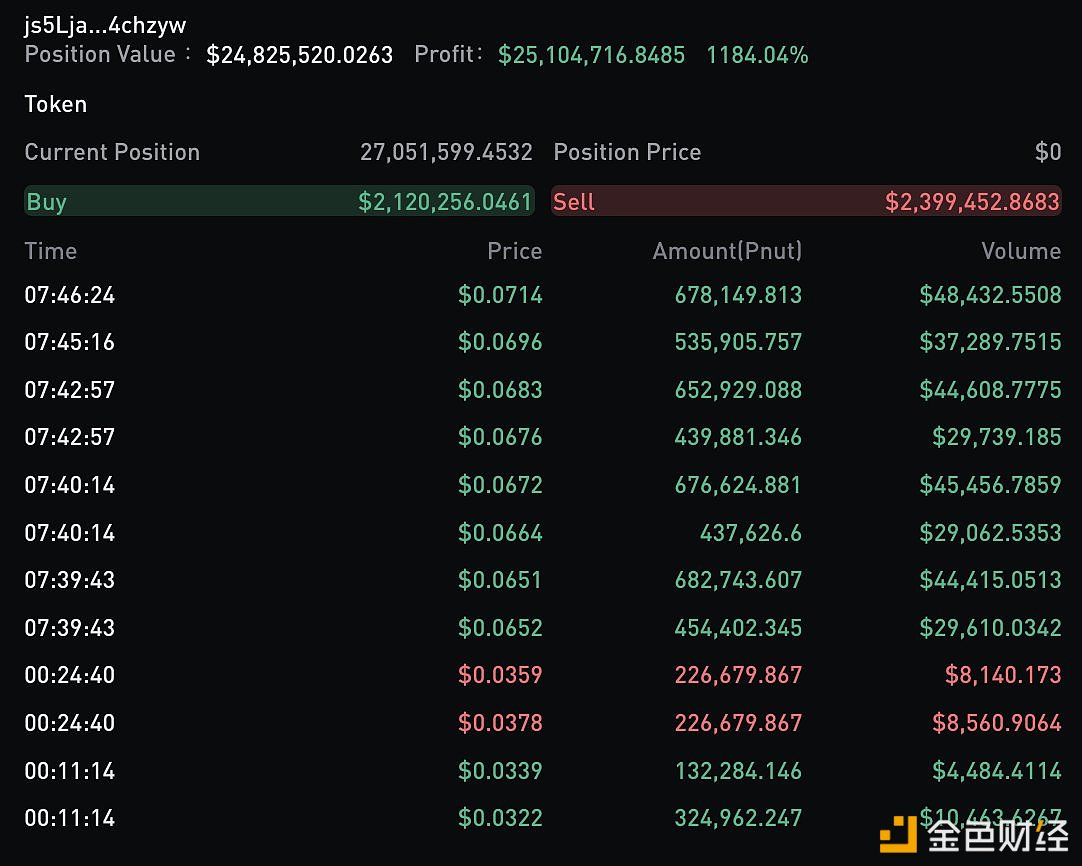Select the Position Value $24,825,520.0263

click(x=299, y=55)
